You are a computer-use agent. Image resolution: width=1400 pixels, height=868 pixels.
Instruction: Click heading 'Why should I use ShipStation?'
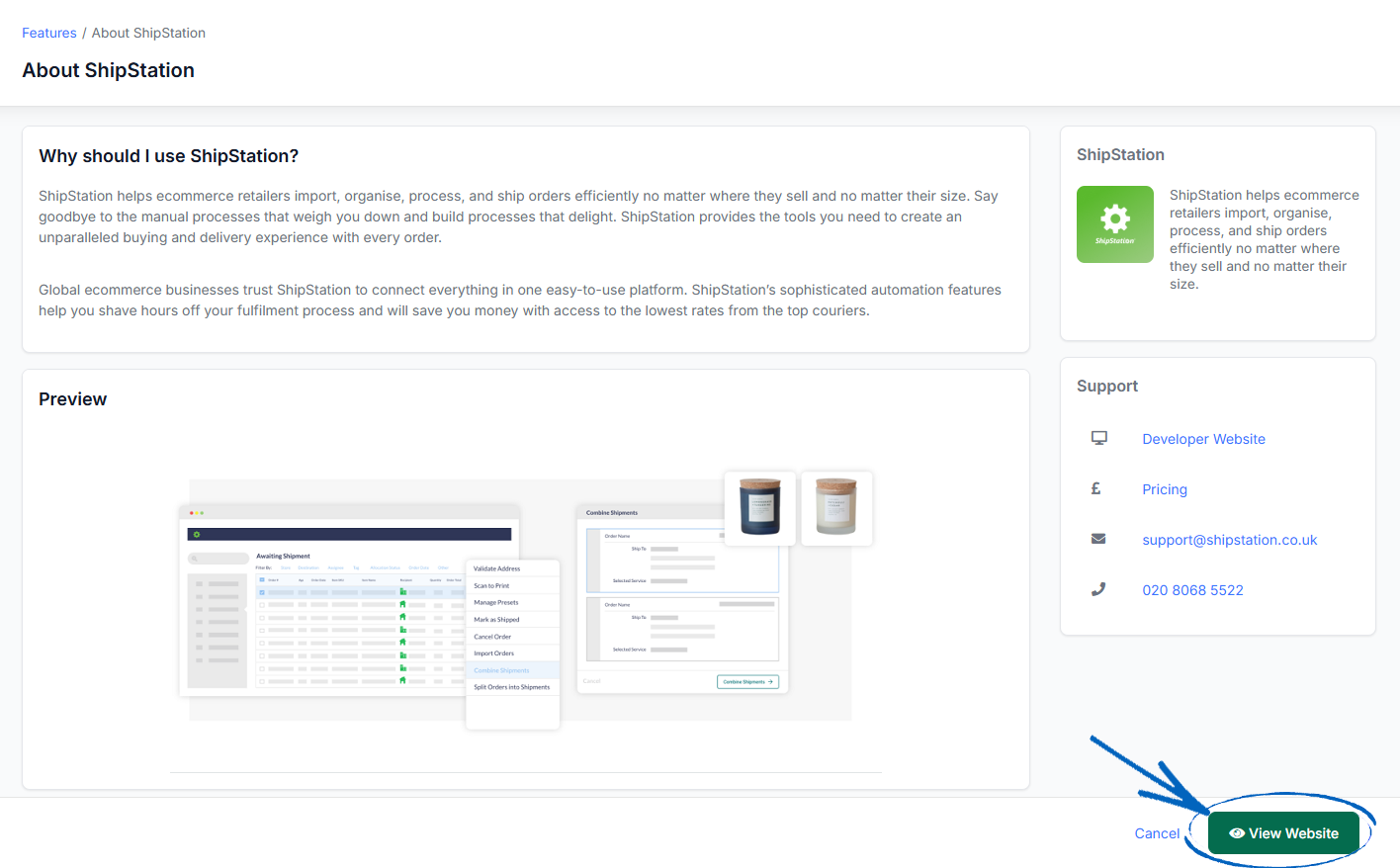[168, 156]
